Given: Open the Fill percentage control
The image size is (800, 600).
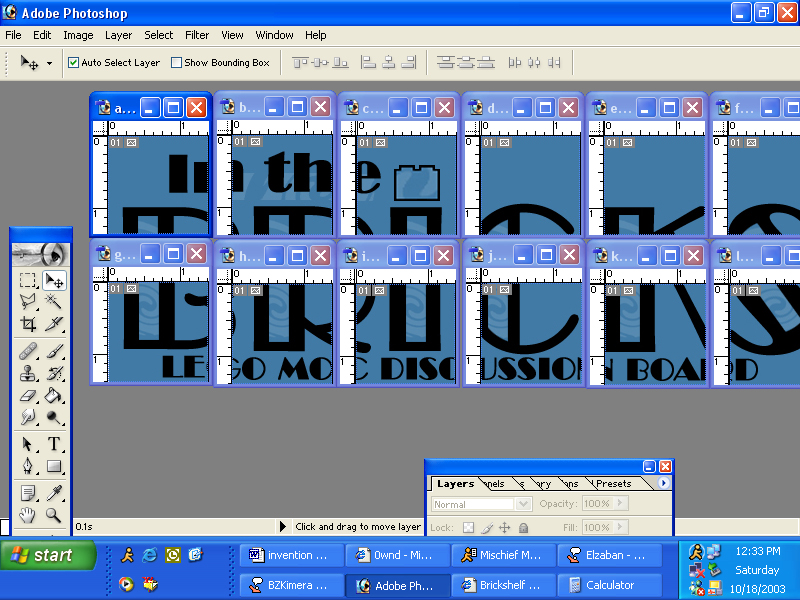Looking at the screenshot, I should pyautogui.click(x=619, y=527).
